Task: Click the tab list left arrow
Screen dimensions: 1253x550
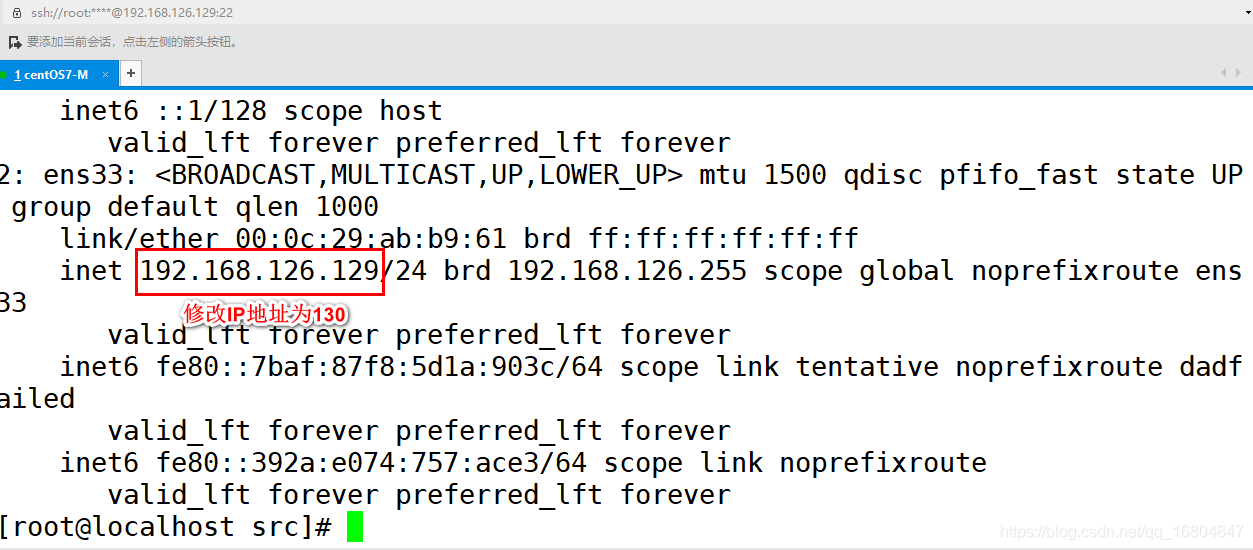Action: coord(1224,73)
